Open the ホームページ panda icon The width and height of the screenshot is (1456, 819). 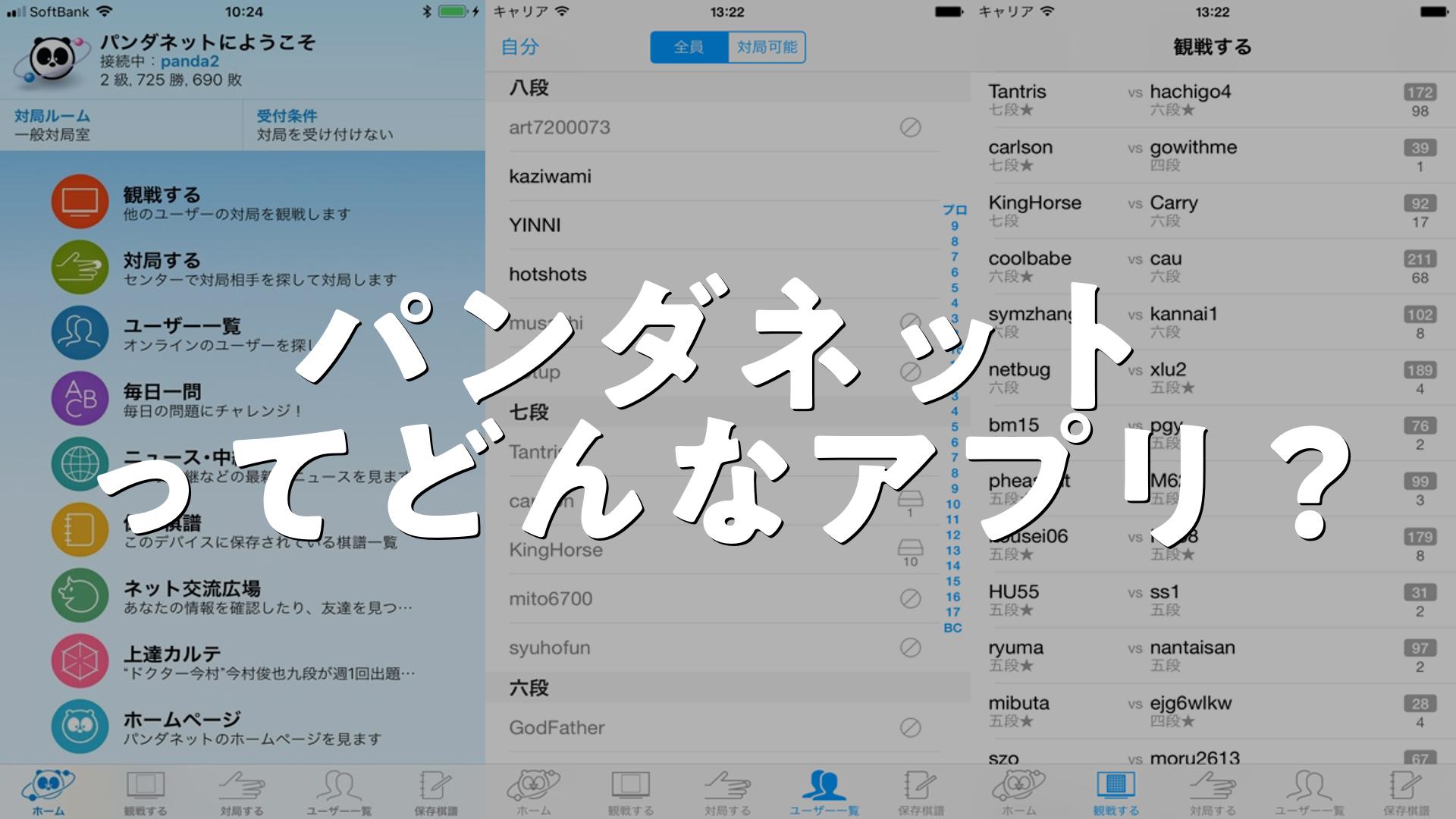point(80,726)
